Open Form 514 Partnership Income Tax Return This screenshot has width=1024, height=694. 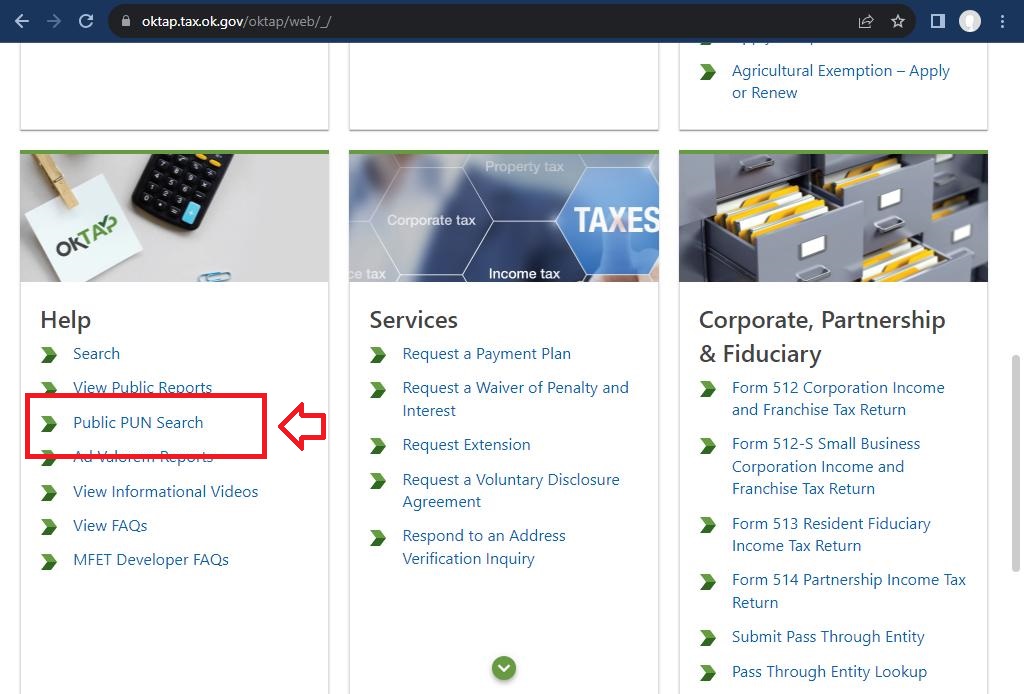(x=848, y=591)
